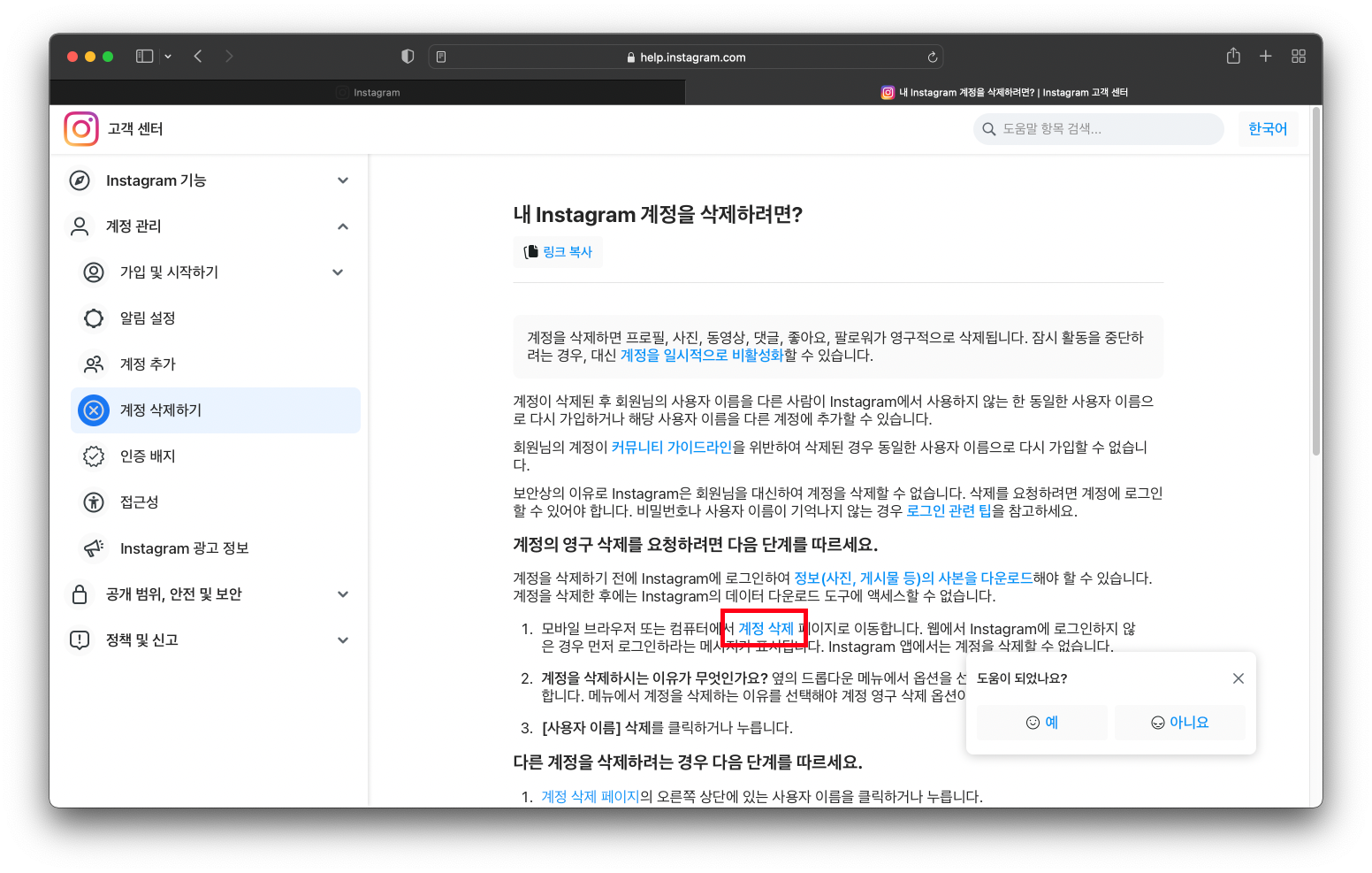The image size is (1372, 873).
Task: Click the 도움말 항목 검색 search field
Action: [1099, 129]
